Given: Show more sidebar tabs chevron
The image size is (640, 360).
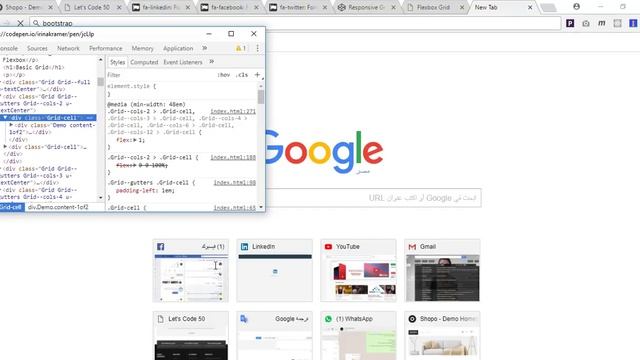Looking at the screenshot, I should (x=211, y=62).
